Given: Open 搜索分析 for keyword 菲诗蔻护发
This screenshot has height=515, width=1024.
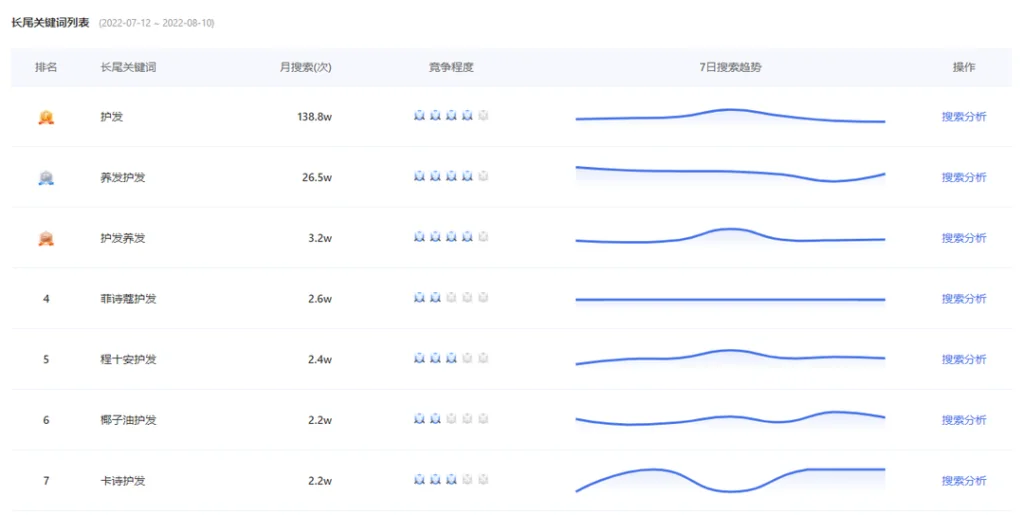Looking at the screenshot, I should click(x=964, y=299).
